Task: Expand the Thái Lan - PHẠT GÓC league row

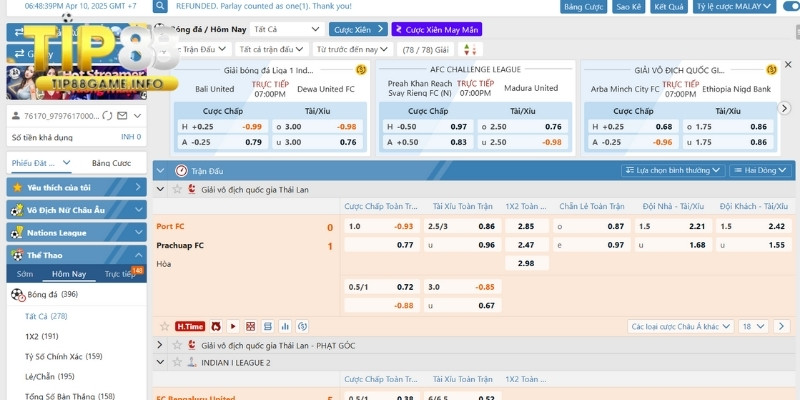Action: pos(161,344)
